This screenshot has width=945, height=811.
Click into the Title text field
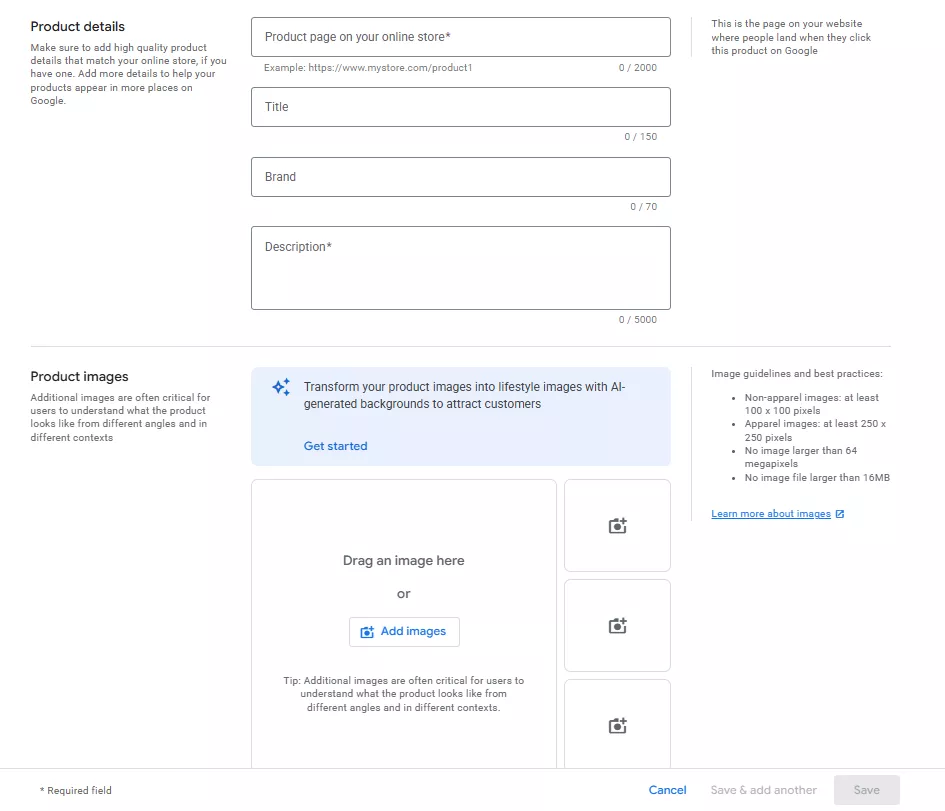click(x=460, y=107)
